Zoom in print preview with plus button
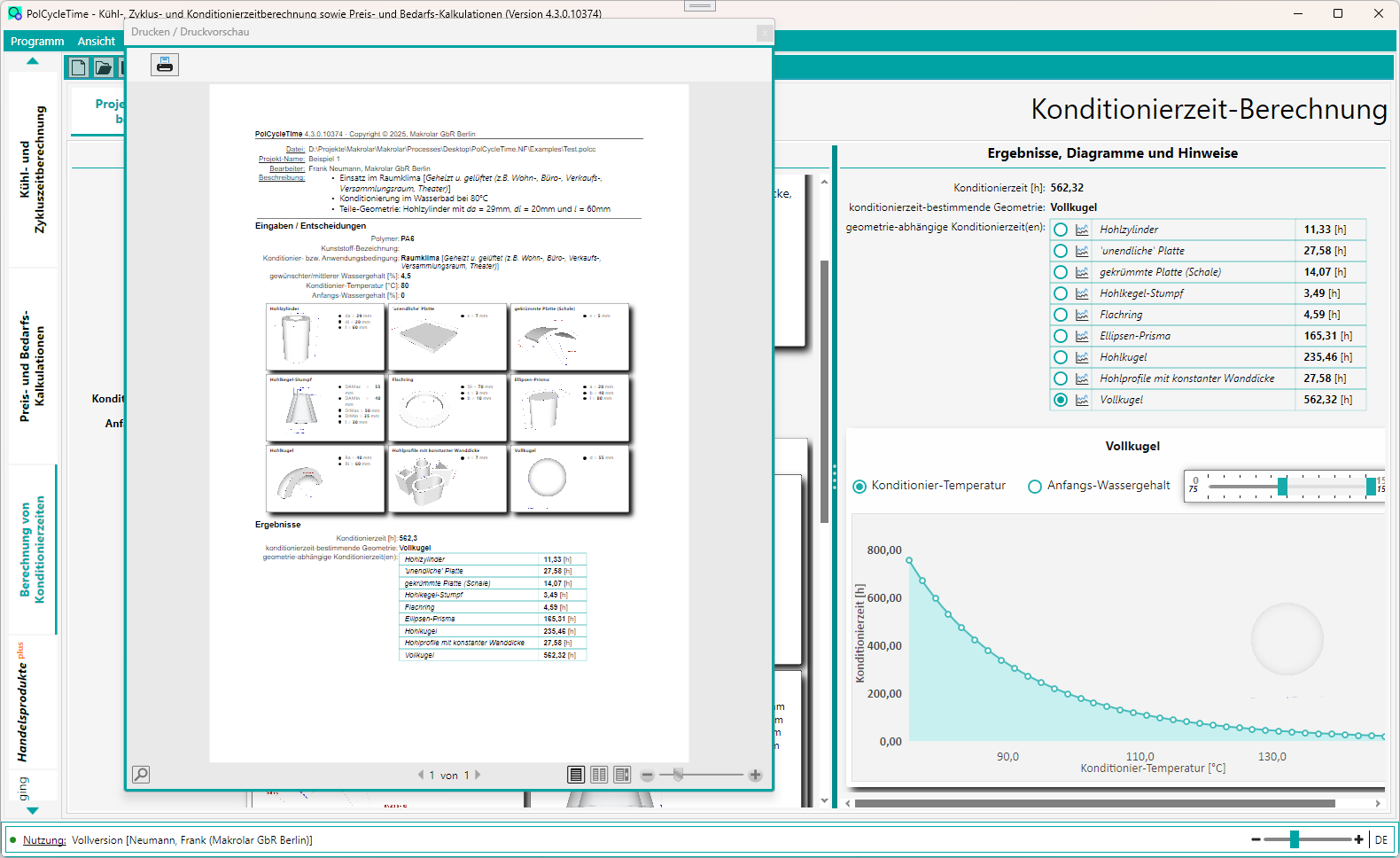This screenshot has height=858, width=1400. [755, 776]
